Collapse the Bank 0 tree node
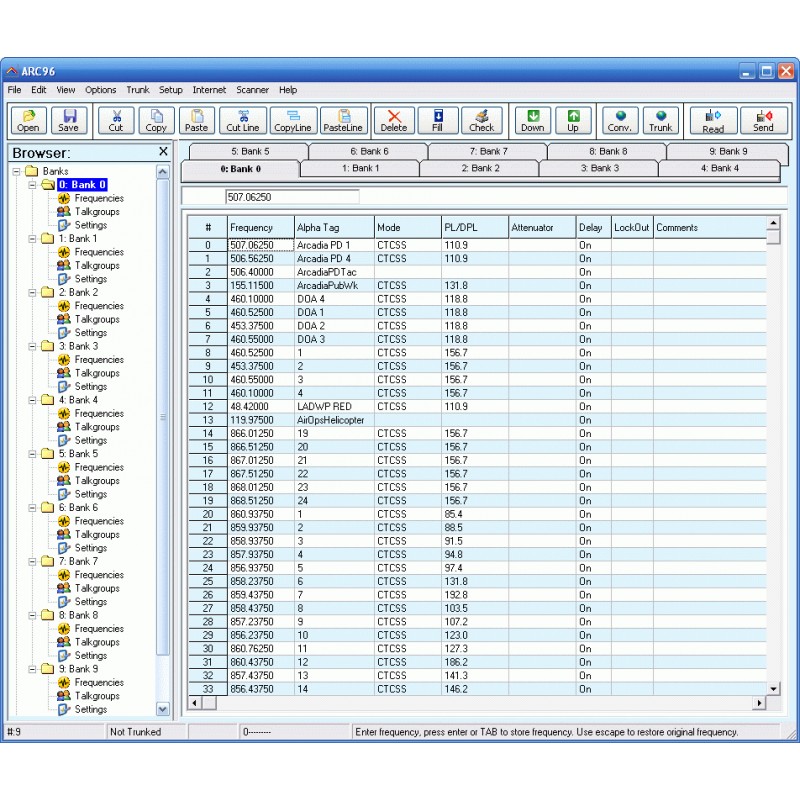800x800 pixels. tap(32, 184)
